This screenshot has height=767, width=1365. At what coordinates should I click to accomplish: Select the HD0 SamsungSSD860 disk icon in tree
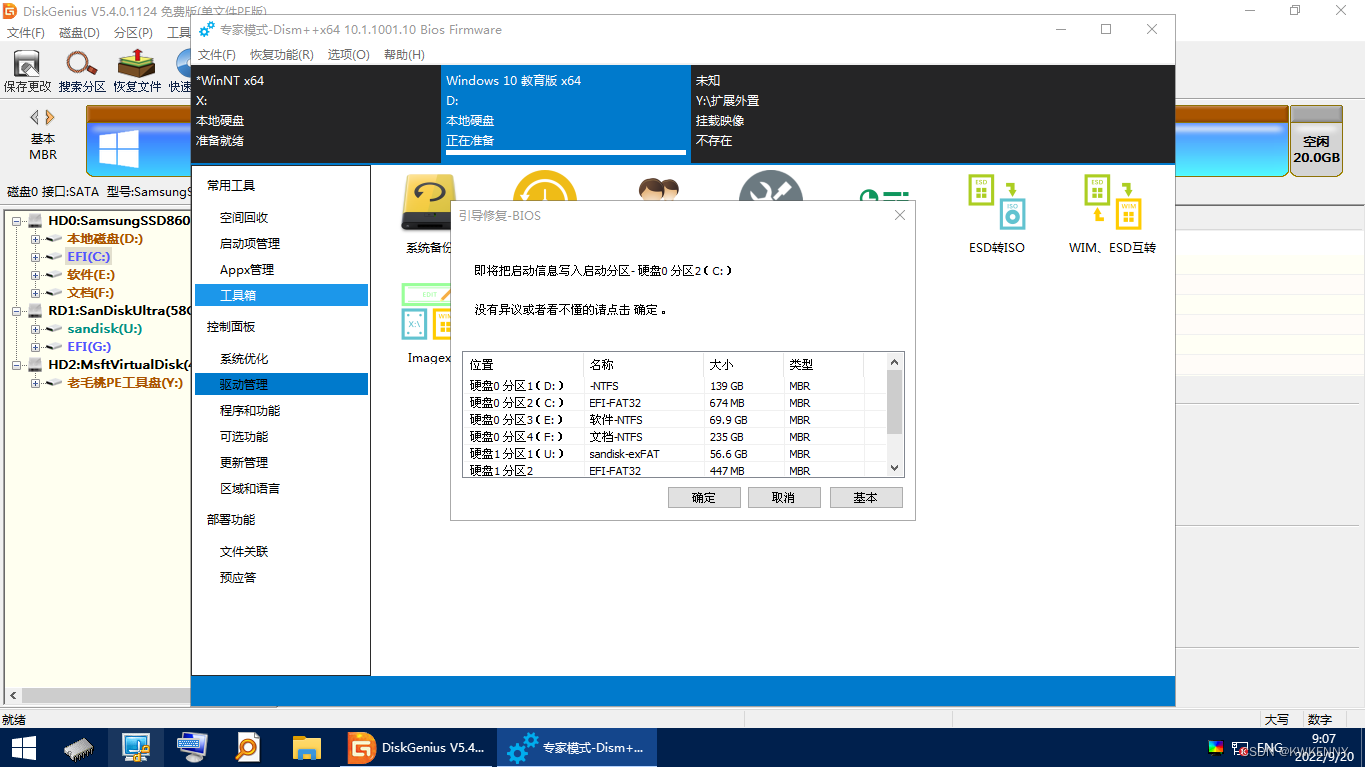tap(35, 220)
